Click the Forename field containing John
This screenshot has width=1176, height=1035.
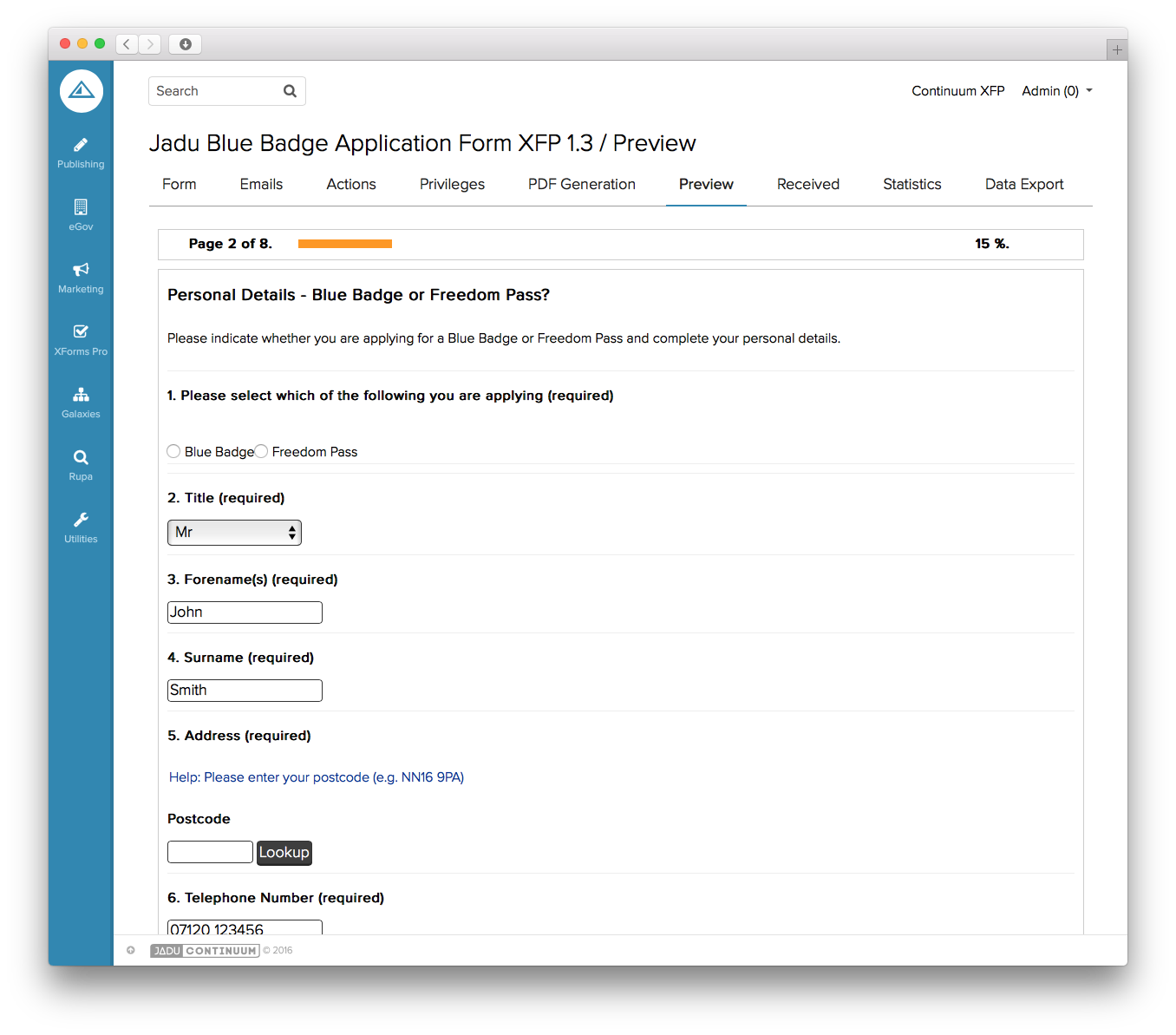point(245,612)
